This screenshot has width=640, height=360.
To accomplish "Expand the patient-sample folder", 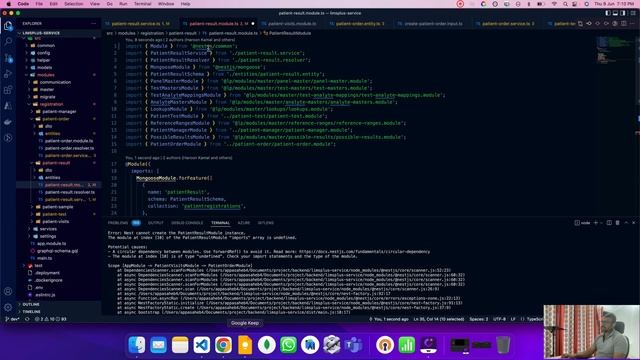I will point(57,207).
